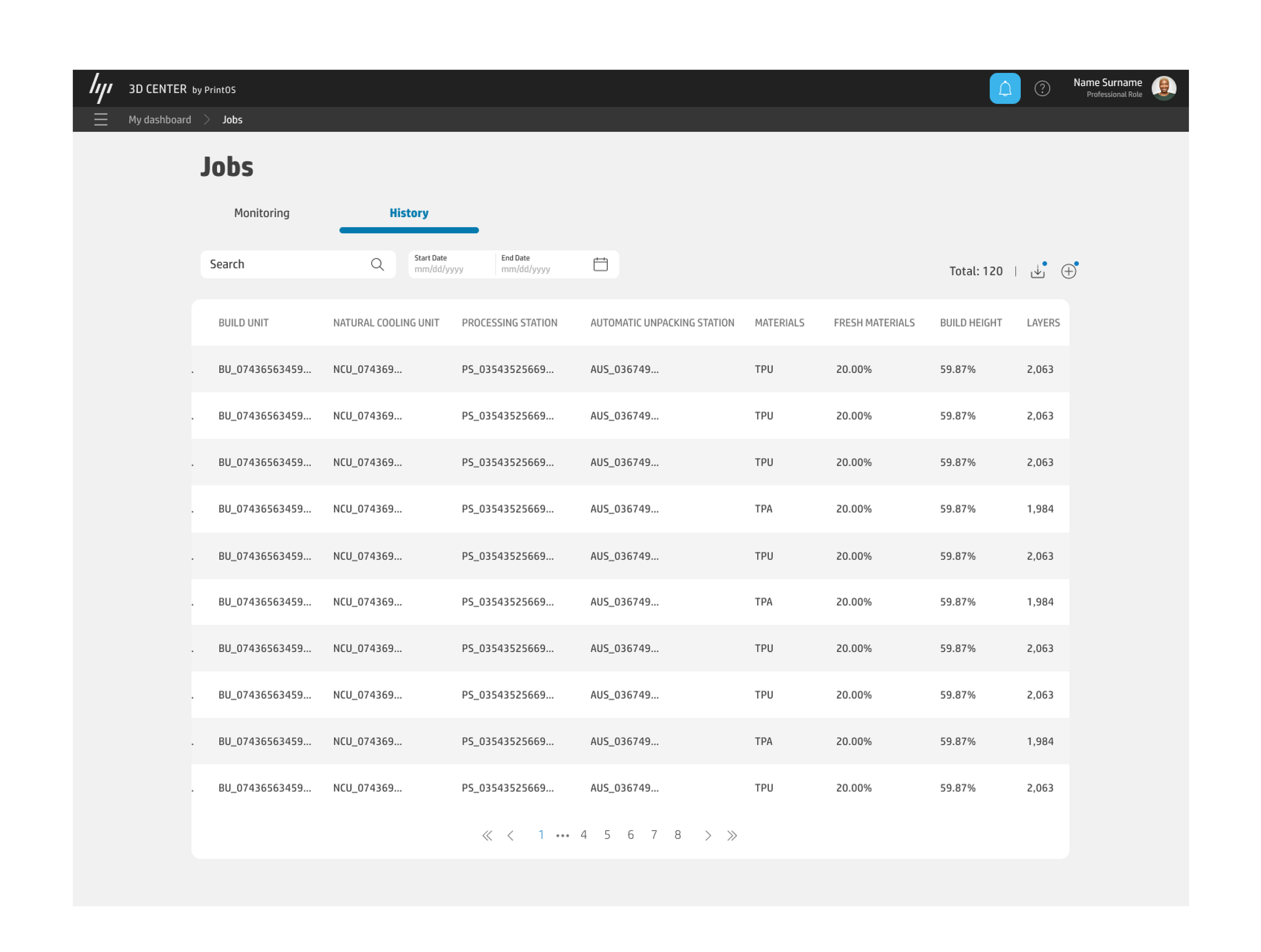
Task: Sort by BUILD HEIGHT header
Action: tap(971, 323)
